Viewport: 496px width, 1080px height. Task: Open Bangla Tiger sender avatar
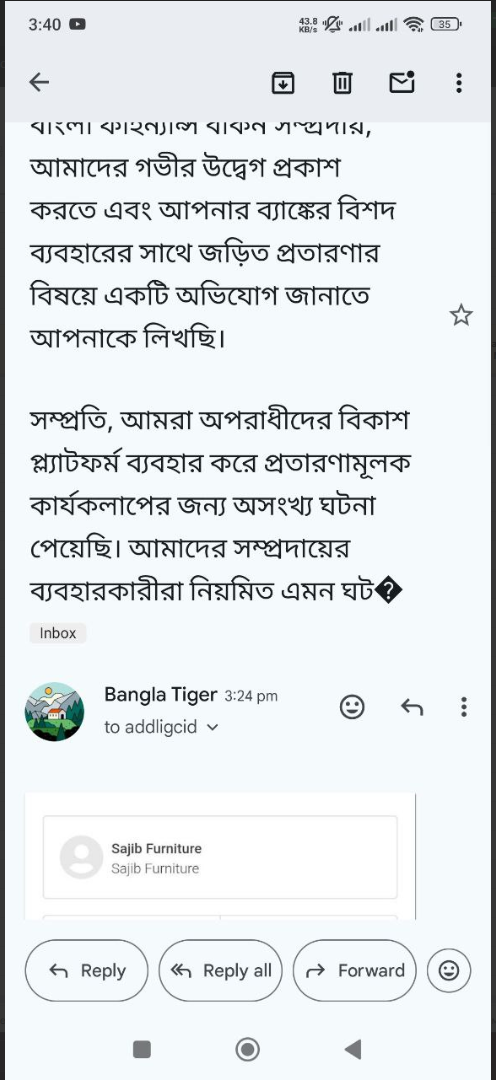[54, 712]
